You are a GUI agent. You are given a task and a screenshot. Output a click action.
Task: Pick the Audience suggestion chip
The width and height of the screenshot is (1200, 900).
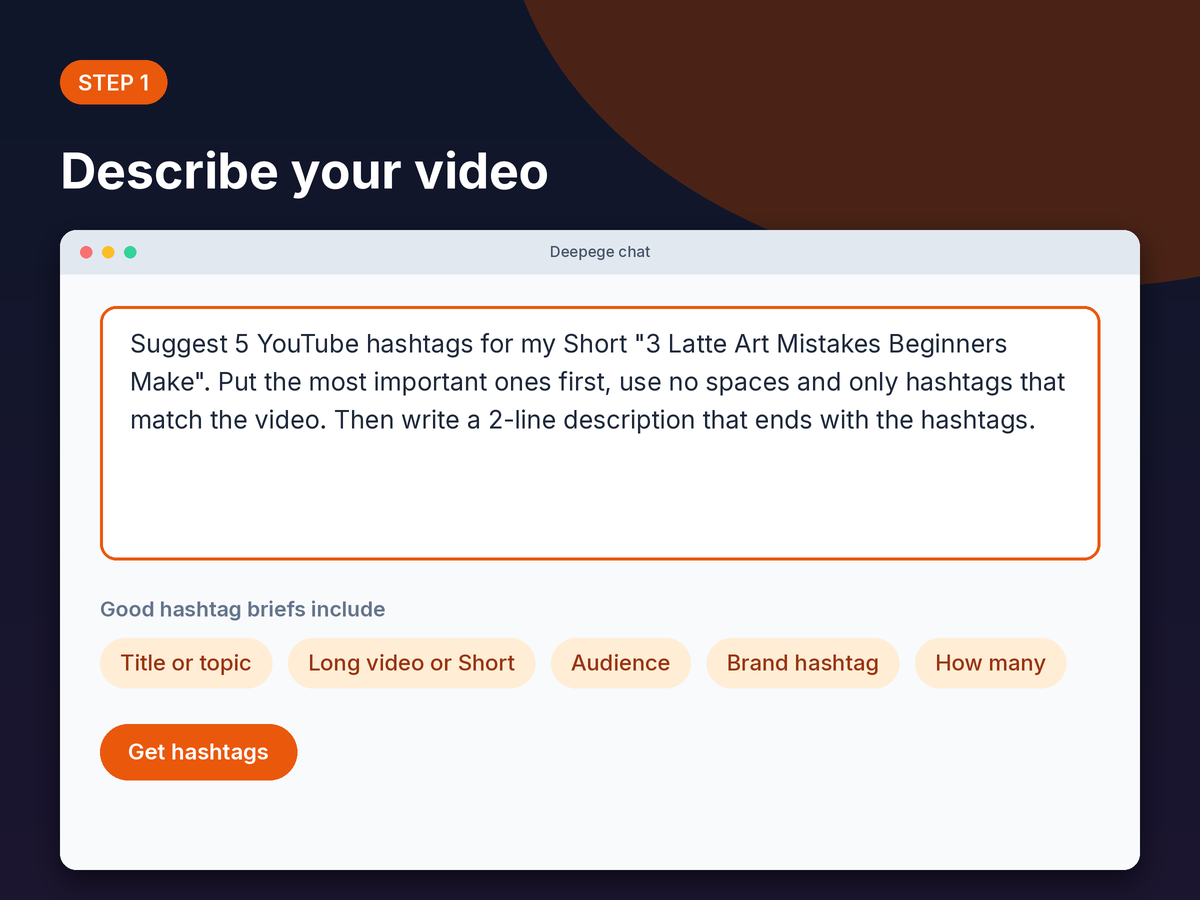tap(621, 663)
